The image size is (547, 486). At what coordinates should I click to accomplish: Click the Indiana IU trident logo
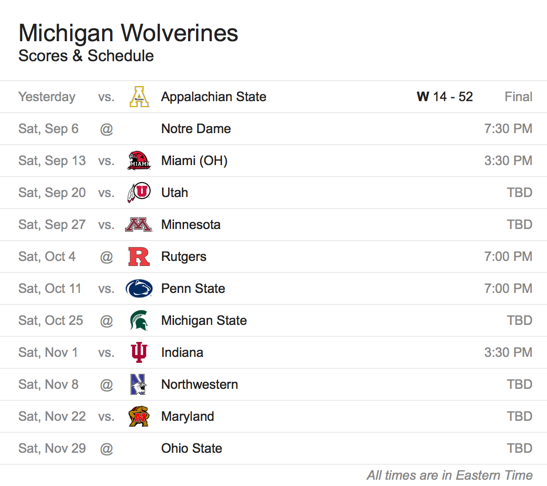(x=139, y=352)
